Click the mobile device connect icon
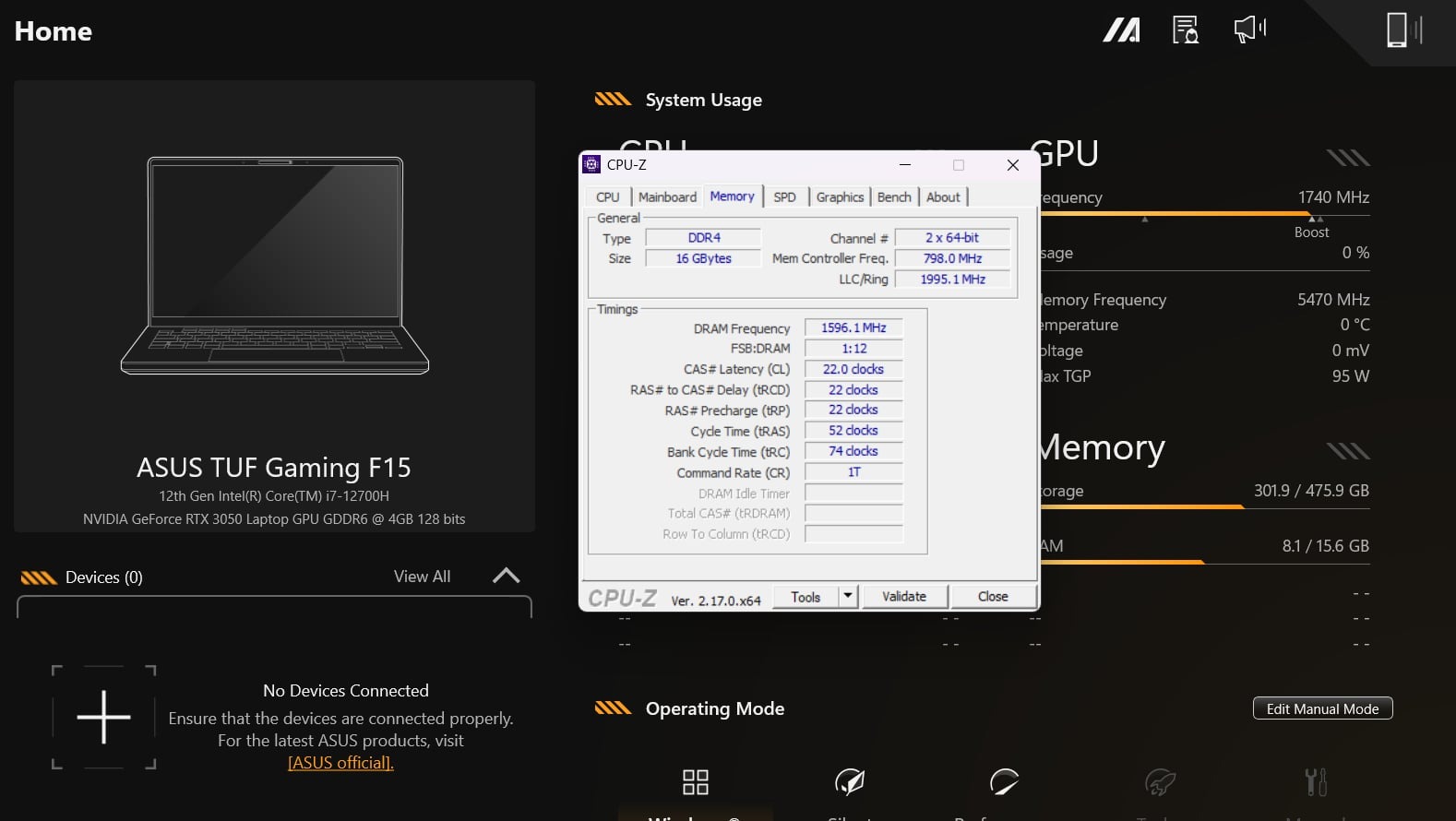Image resolution: width=1456 pixels, height=821 pixels. (1404, 30)
